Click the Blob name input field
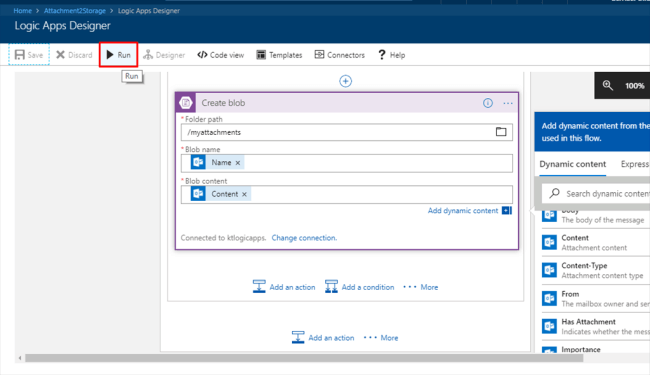The height and width of the screenshot is (375, 650). [x=347, y=163]
